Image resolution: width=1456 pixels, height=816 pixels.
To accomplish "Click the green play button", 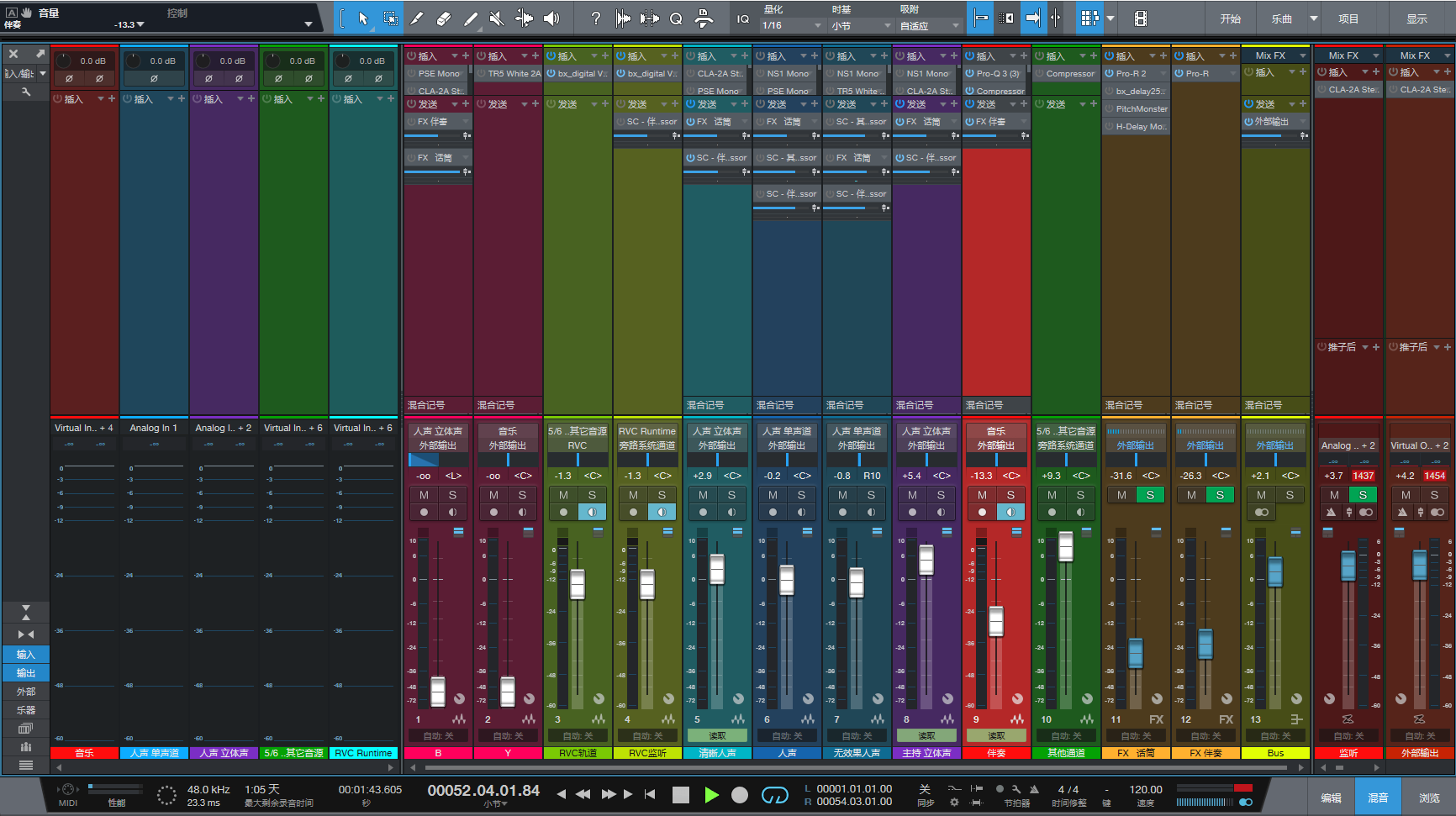I will (x=711, y=795).
